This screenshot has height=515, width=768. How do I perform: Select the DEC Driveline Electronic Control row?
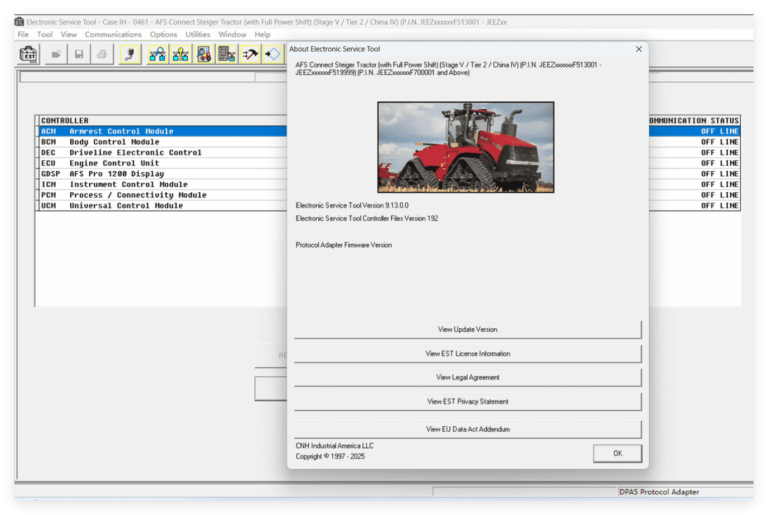tap(163, 152)
